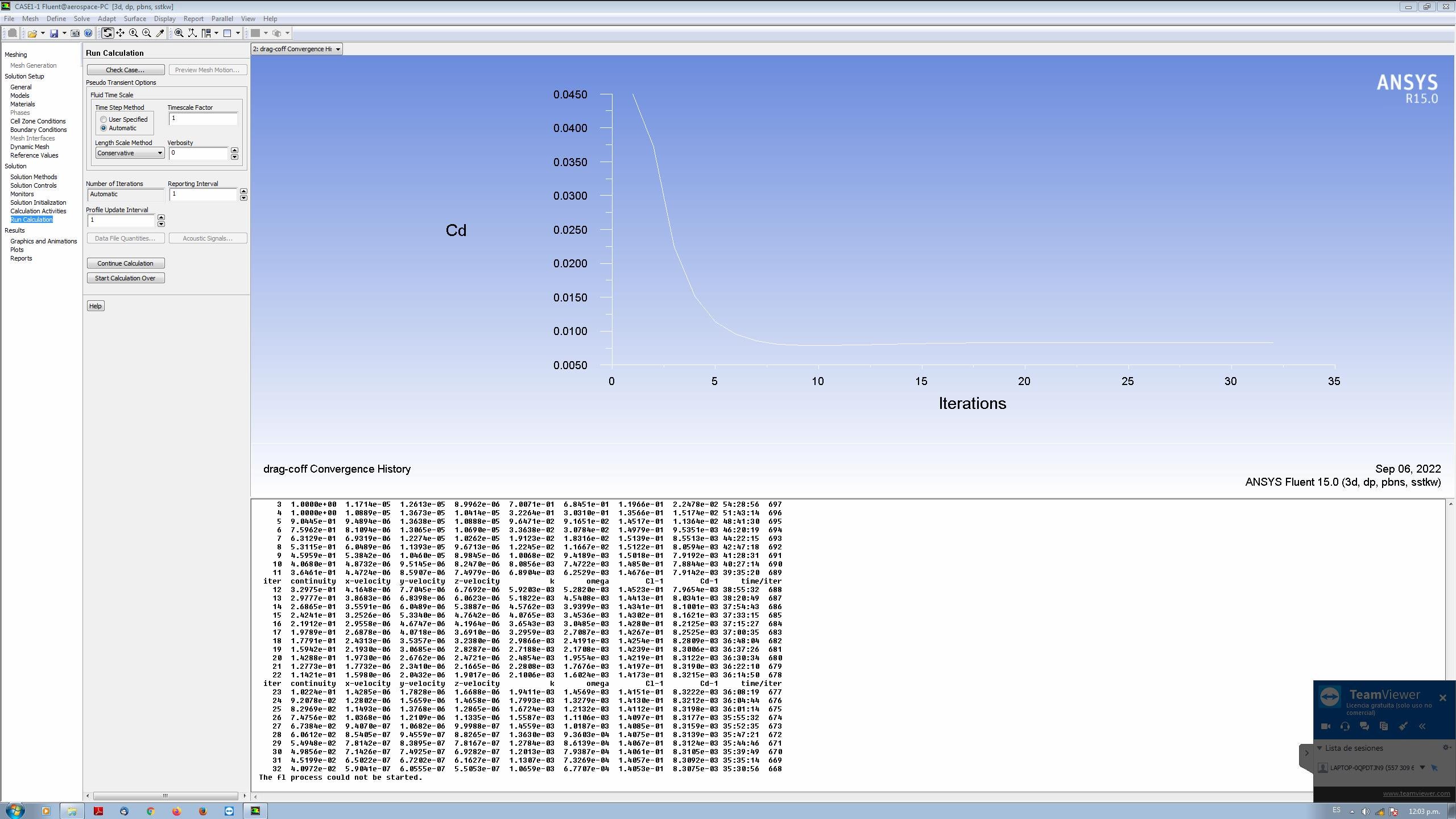This screenshot has height=819, width=1456.
Task: Expand the TeamViewer Lista de sesiones section
Action: (1319, 748)
